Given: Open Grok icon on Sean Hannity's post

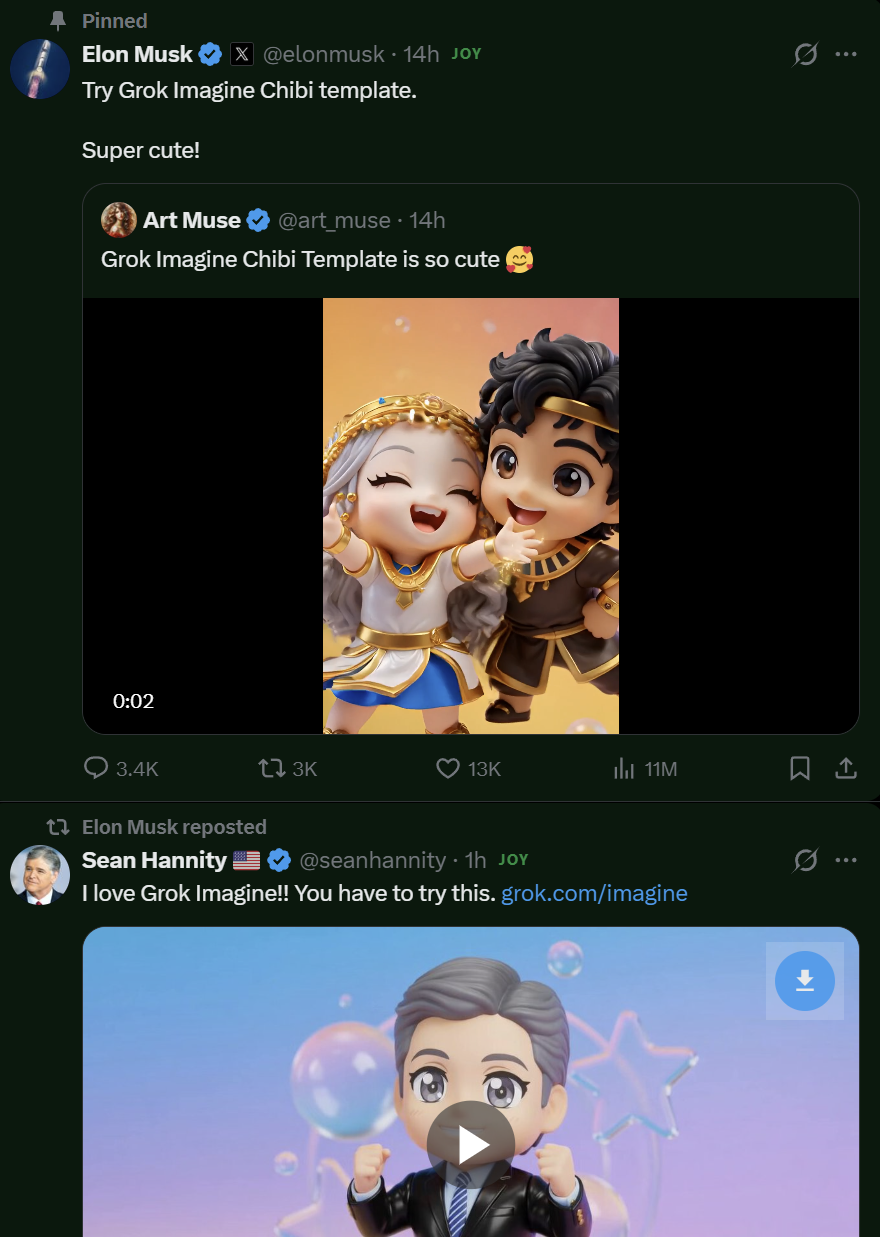Looking at the screenshot, I should (805, 860).
